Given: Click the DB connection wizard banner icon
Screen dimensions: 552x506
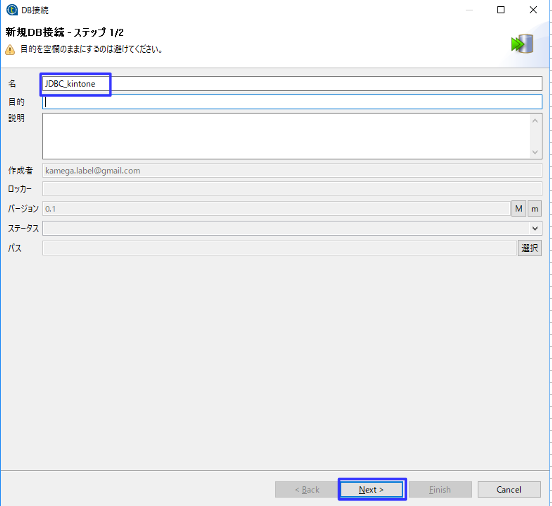Looking at the screenshot, I should coord(522,44).
